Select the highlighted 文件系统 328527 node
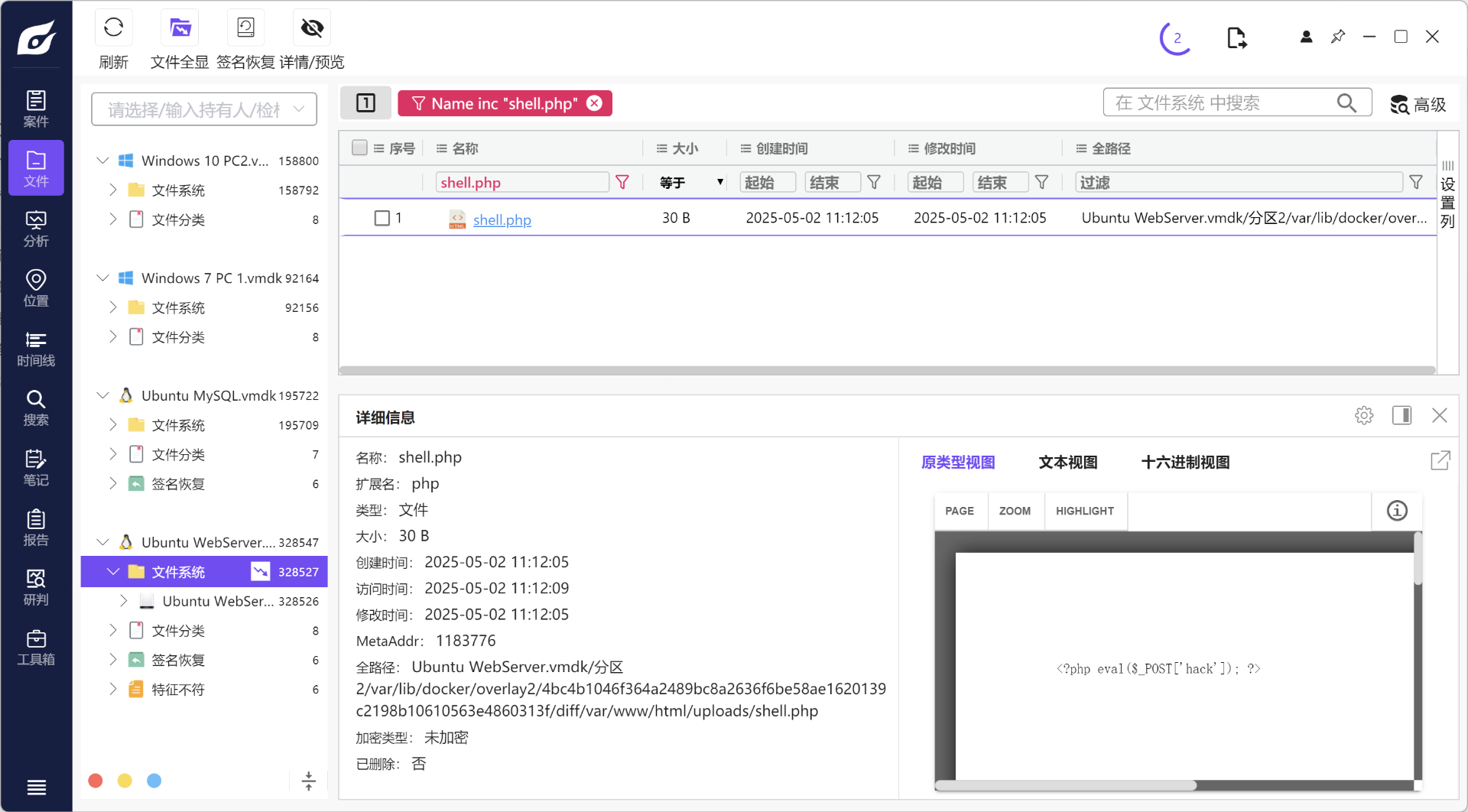Image resolution: width=1468 pixels, height=812 pixels. pyautogui.click(x=204, y=572)
